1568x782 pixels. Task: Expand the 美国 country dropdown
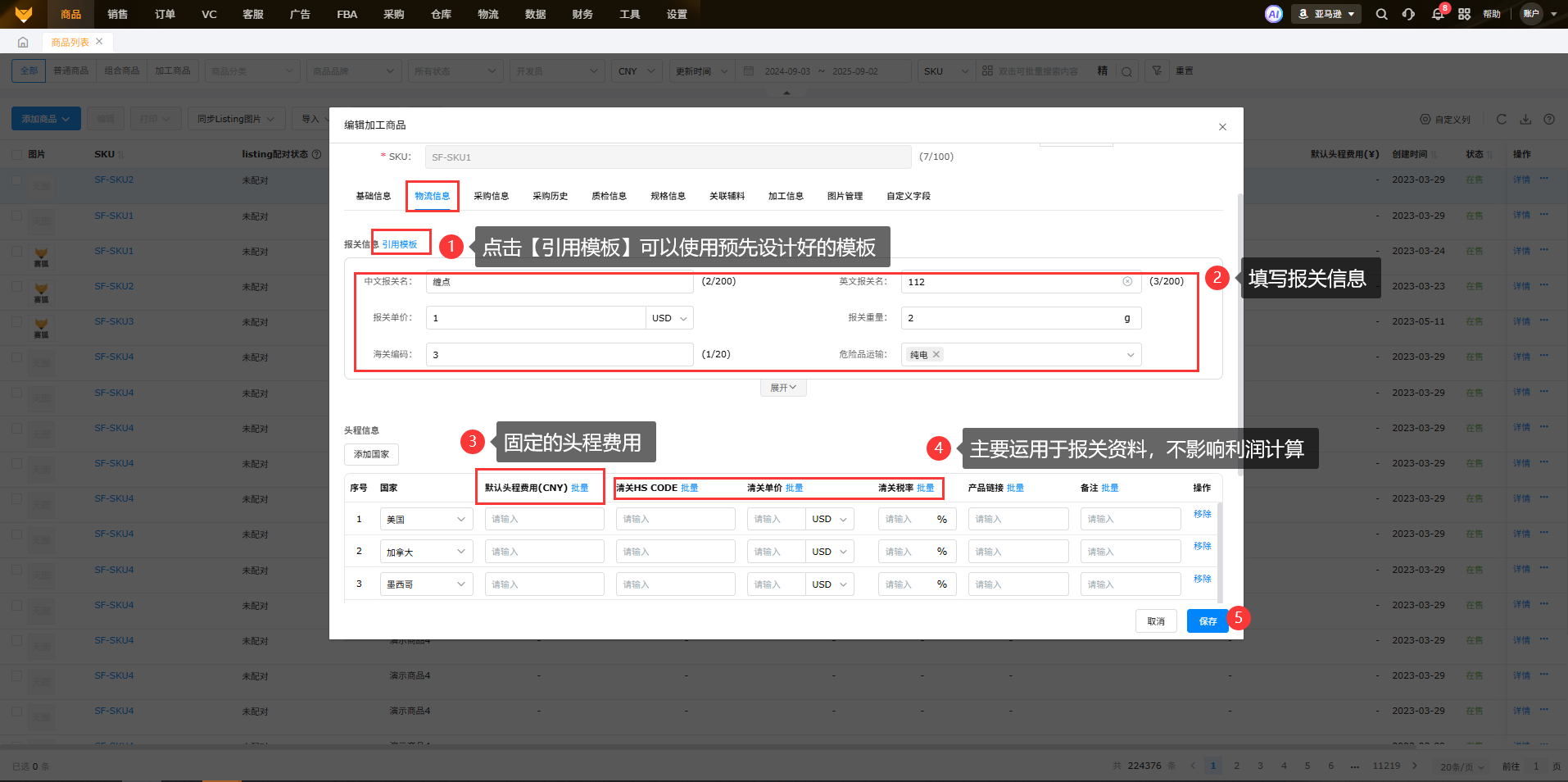[x=426, y=519]
